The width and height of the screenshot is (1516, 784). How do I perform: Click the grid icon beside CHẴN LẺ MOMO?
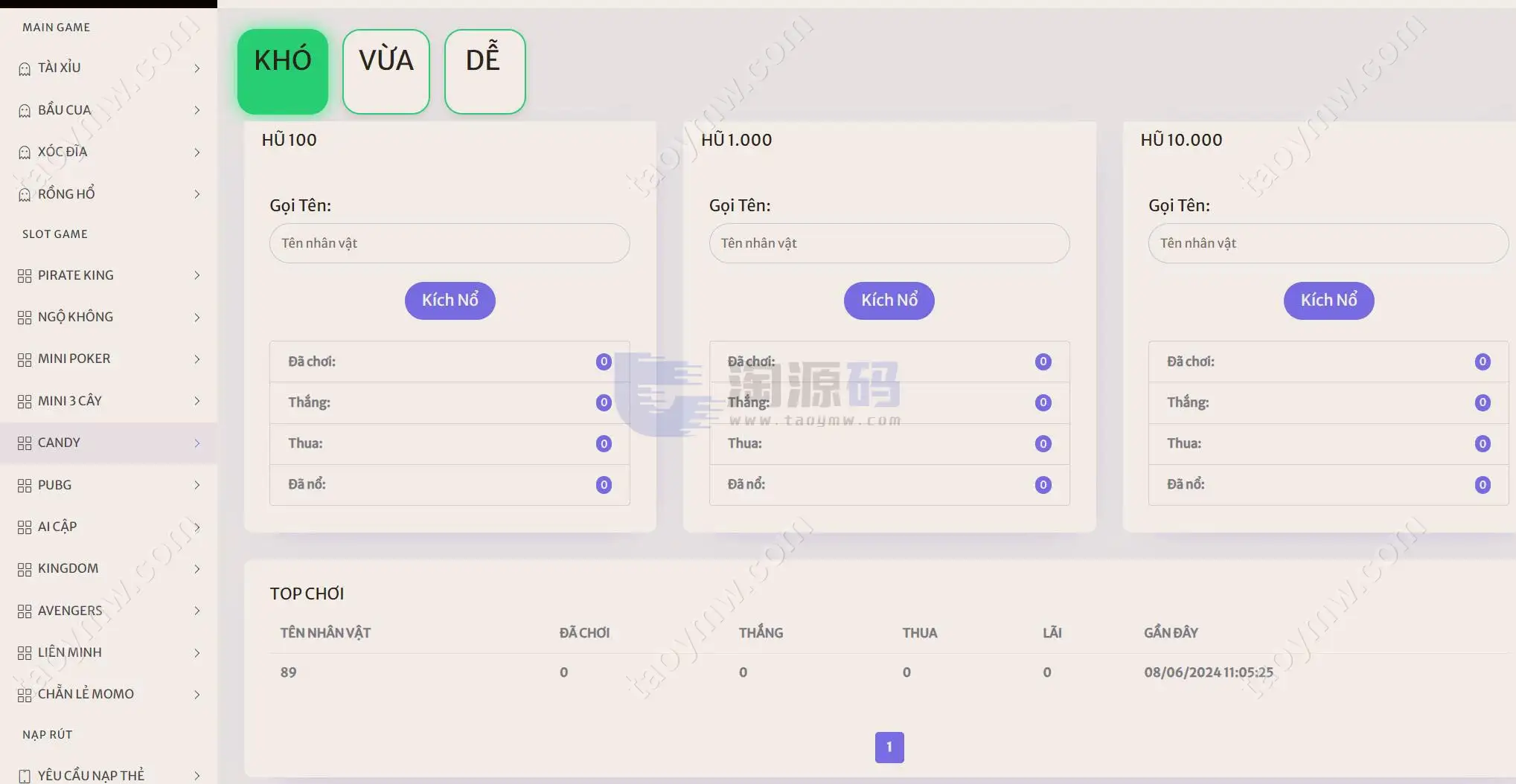(x=25, y=695)
